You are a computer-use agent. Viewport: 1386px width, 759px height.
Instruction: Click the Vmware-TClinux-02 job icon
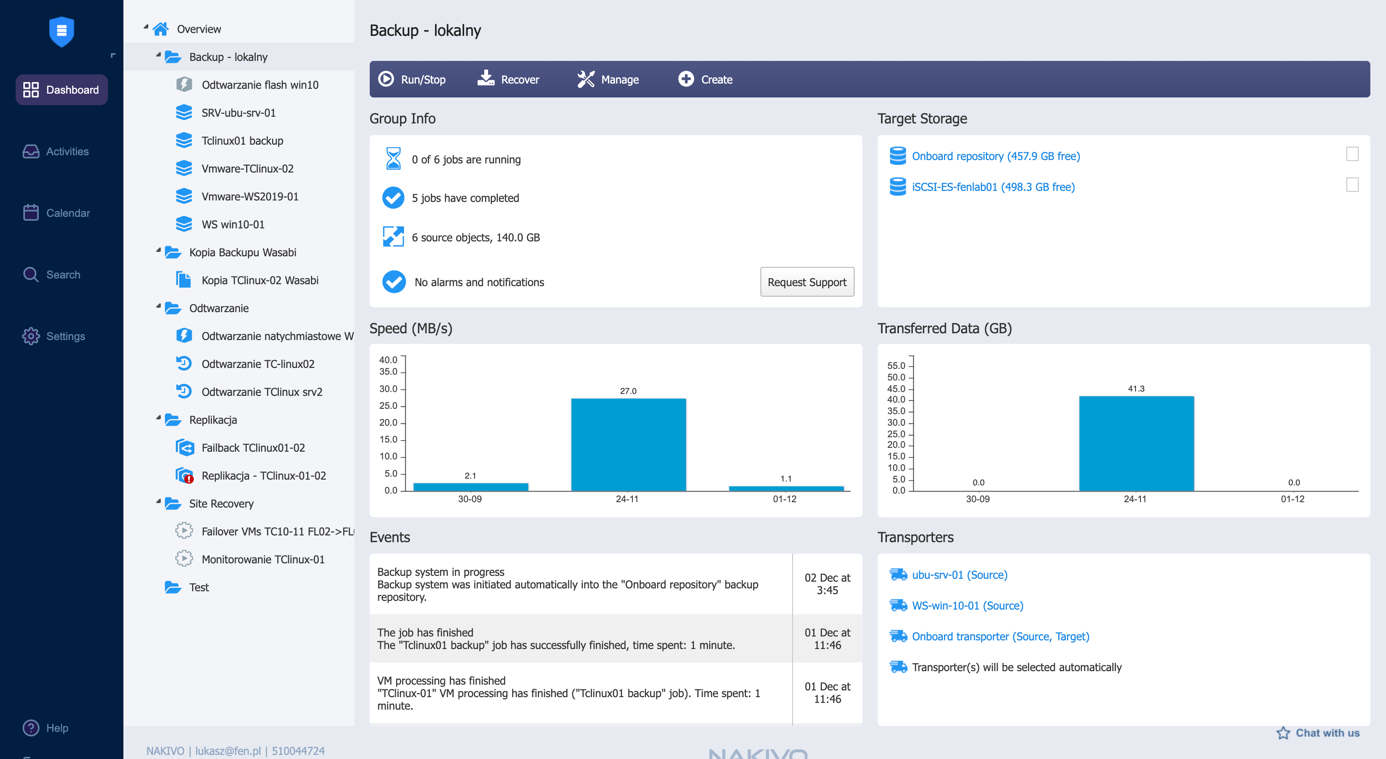184,169
